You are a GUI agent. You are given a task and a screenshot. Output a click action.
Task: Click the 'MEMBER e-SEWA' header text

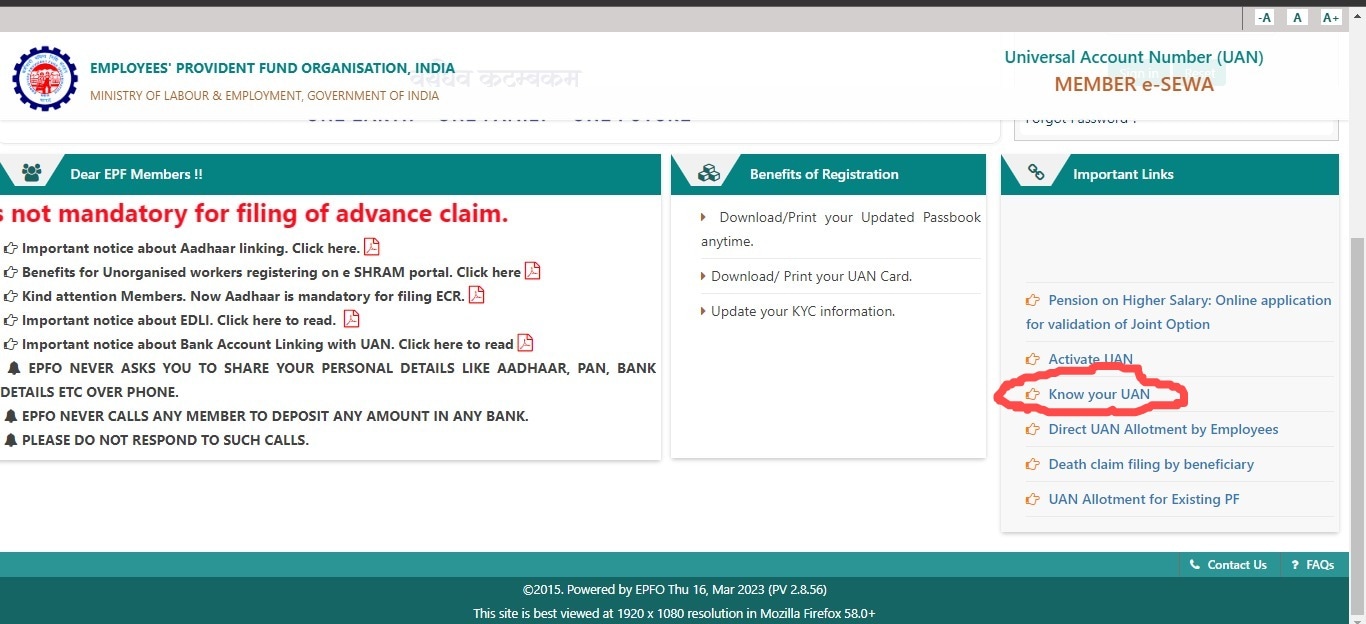pos(1134,84)
